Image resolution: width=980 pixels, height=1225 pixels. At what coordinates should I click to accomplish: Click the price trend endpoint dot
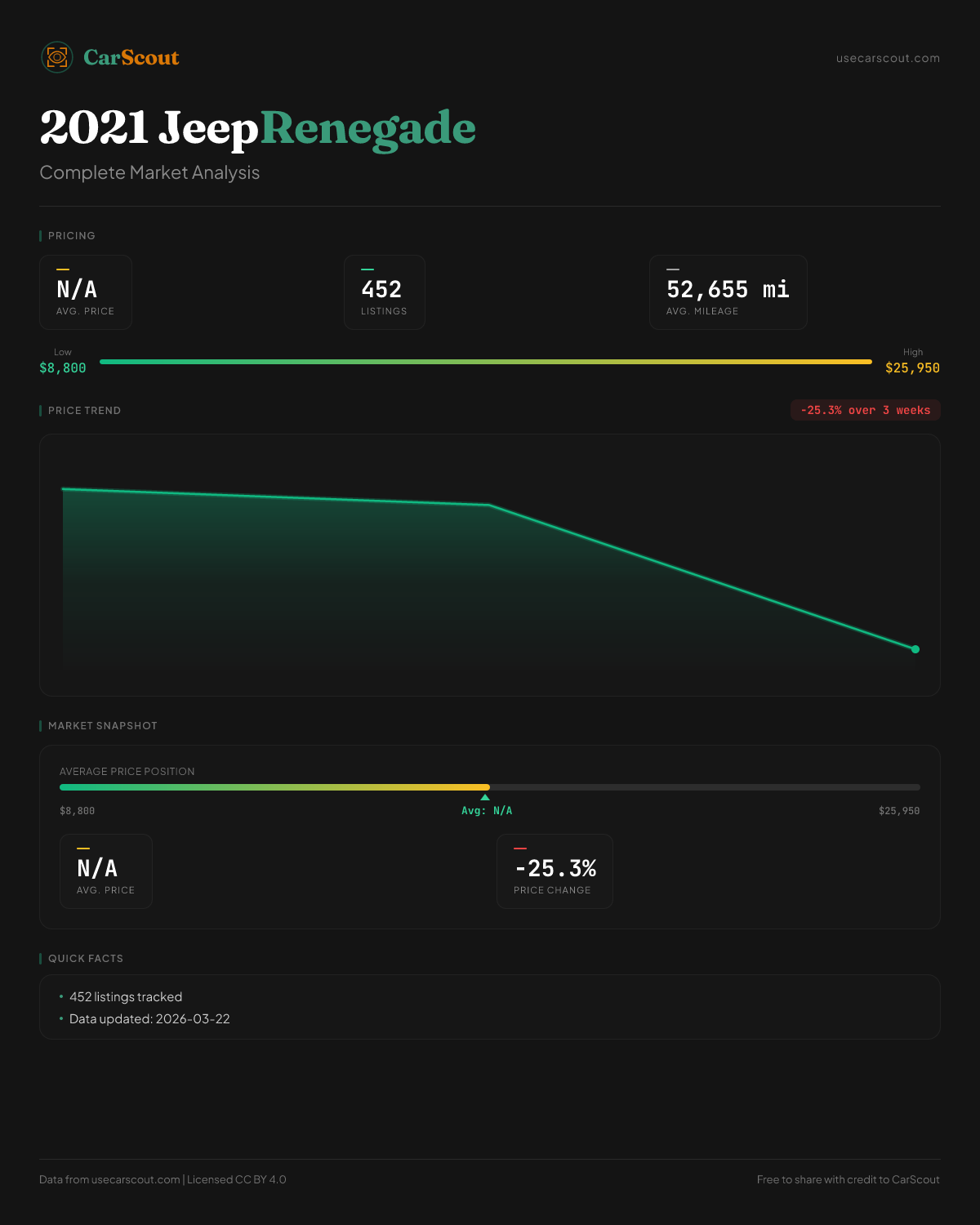coord(915,649)
